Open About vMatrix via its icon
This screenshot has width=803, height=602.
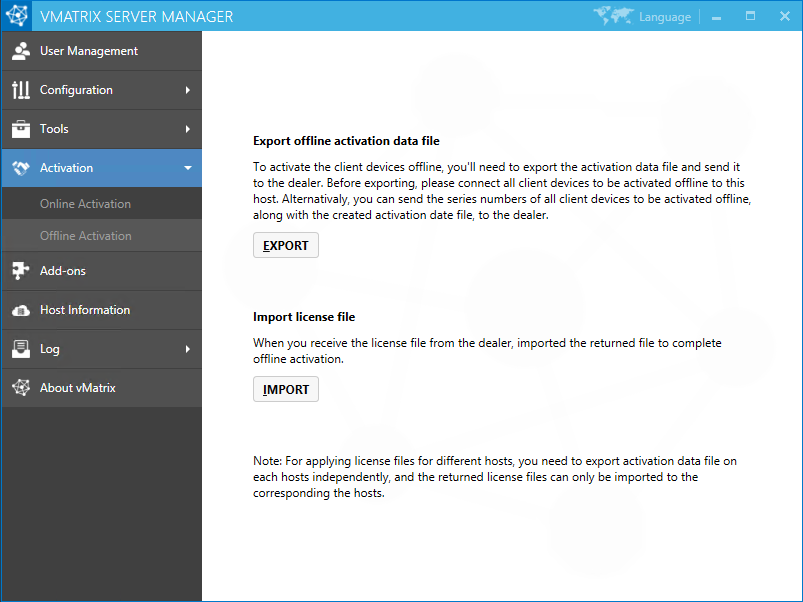coord(21,388)
